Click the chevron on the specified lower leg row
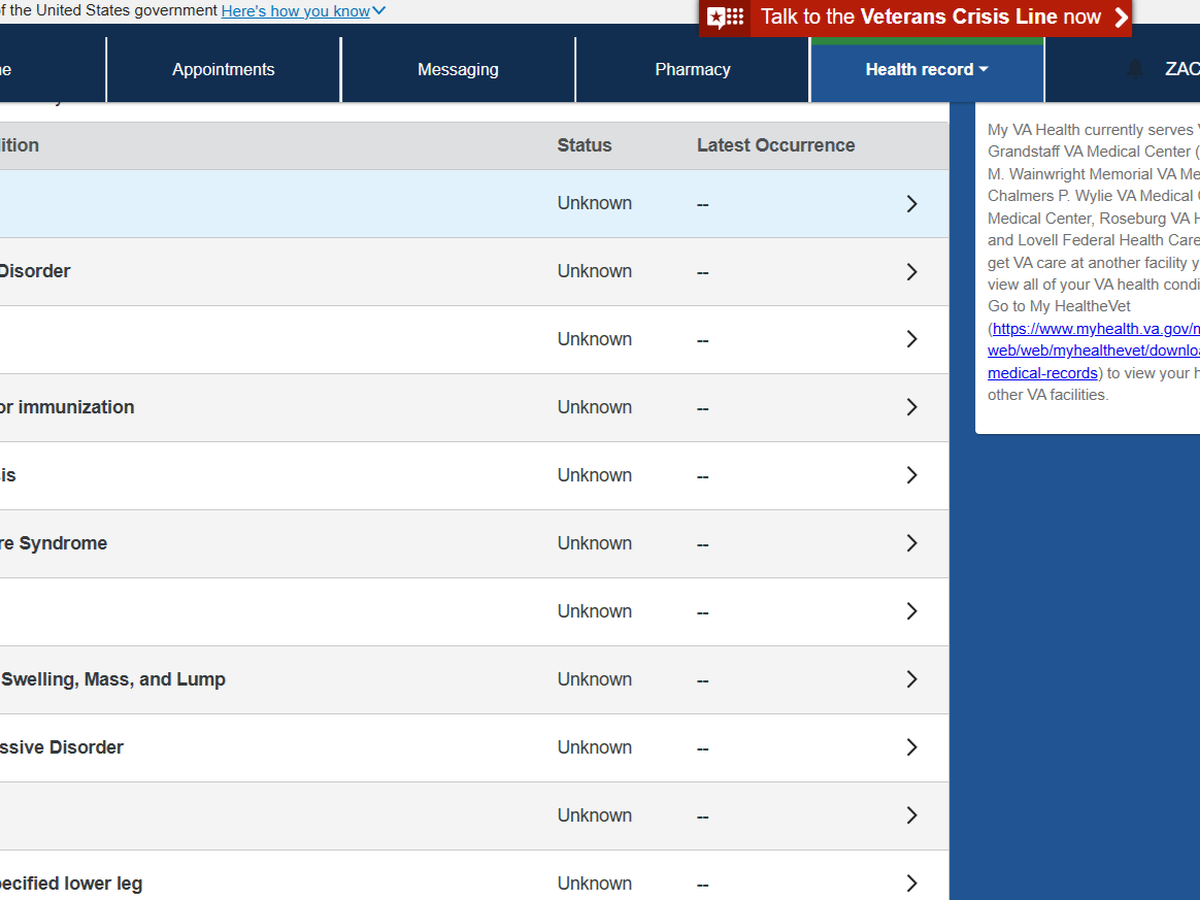Screen dimensions: 1200x900 911,883
